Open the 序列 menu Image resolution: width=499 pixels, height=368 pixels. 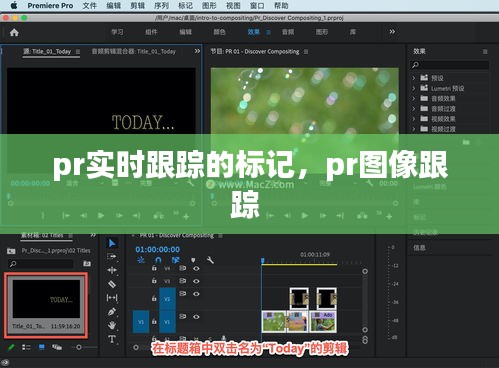161,6
